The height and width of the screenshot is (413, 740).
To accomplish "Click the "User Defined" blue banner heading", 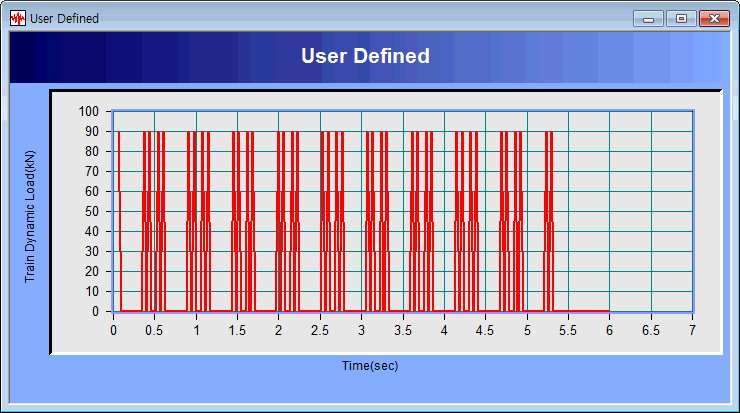I will [365, 56].
